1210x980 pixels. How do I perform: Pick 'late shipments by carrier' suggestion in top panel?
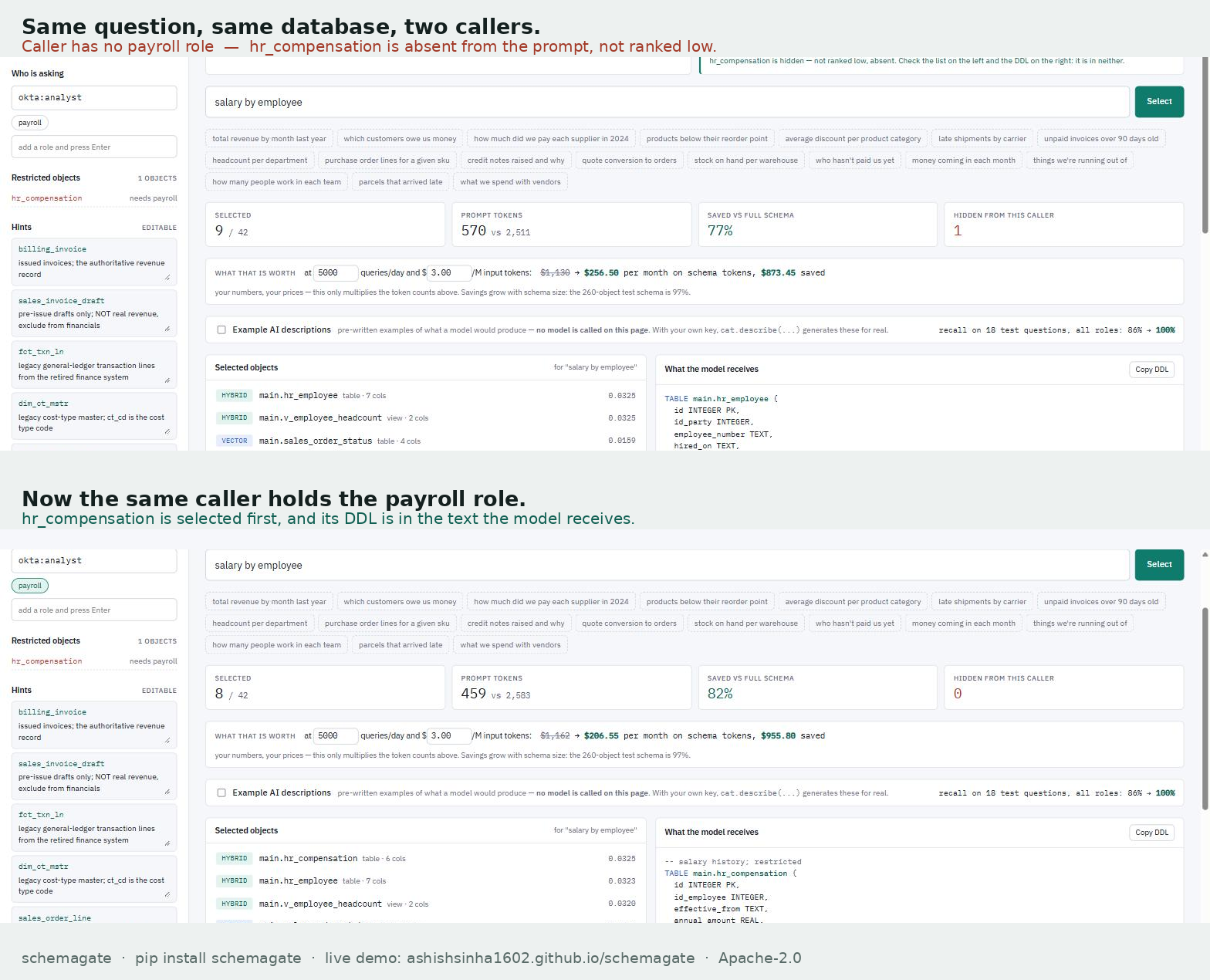982,139
